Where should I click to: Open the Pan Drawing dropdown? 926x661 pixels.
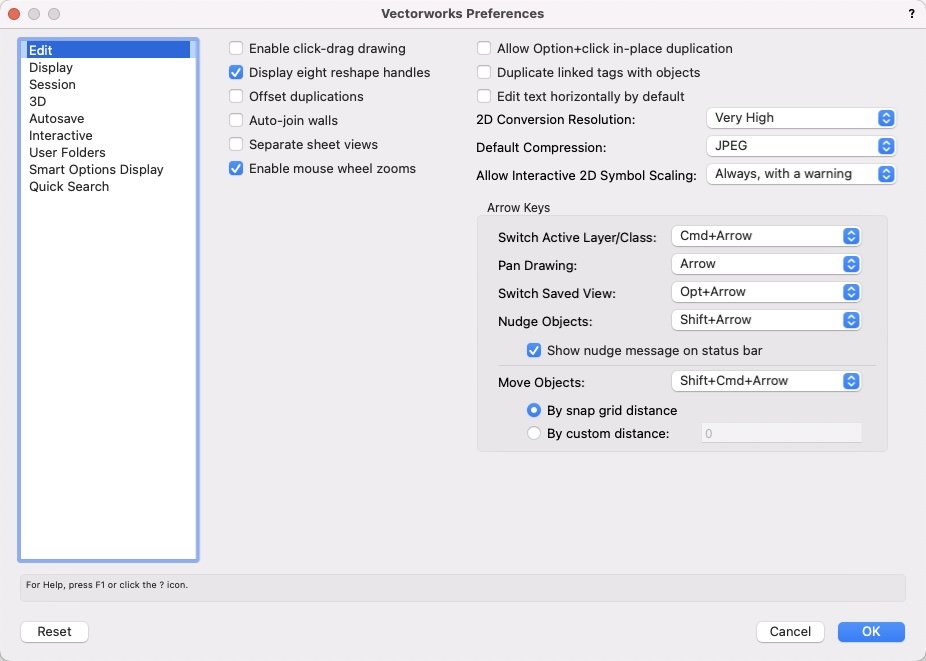[766, 264]
